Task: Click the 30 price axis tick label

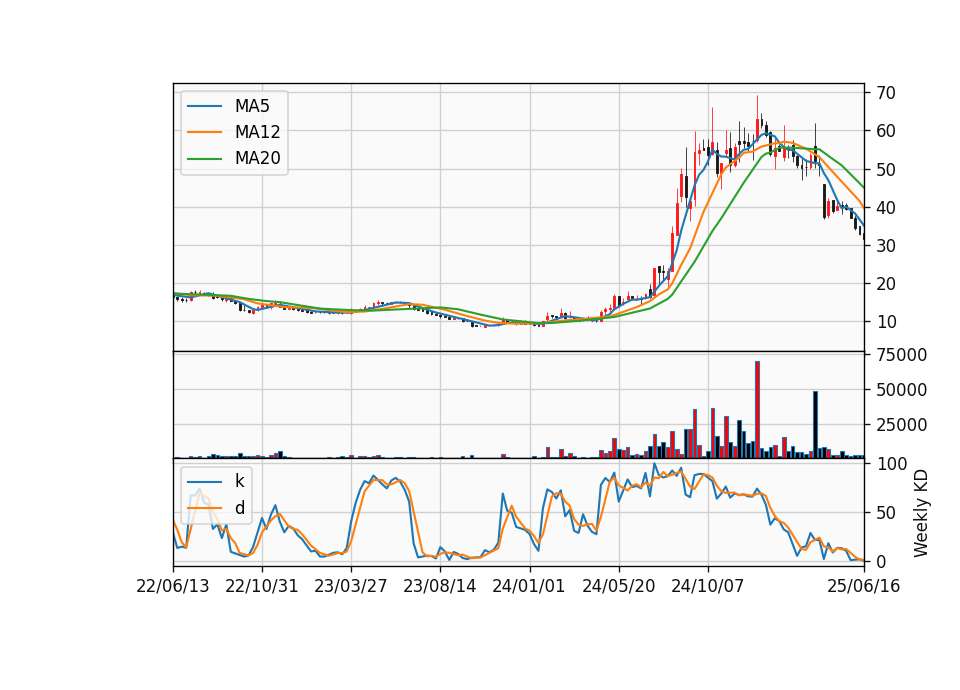Action: (886, 246)
